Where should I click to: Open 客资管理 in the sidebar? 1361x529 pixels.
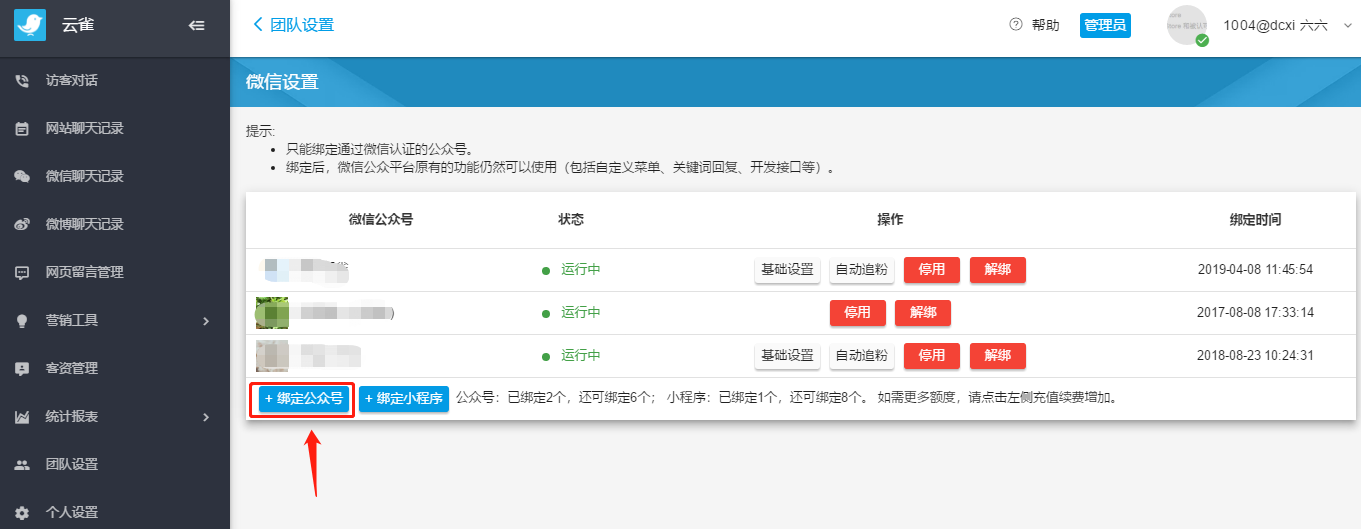tap(72, 369)
